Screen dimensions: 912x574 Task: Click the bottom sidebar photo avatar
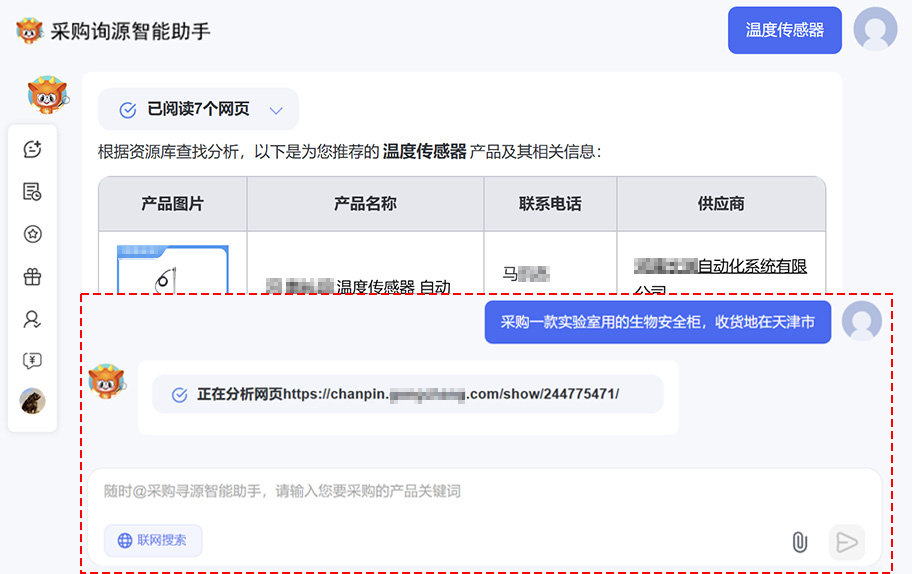pyautogui.click(x=32, y=401)
